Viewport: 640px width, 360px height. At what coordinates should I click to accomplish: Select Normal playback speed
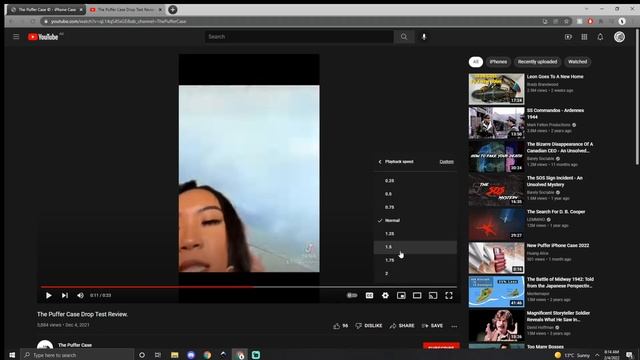click(x=415, y=220)
